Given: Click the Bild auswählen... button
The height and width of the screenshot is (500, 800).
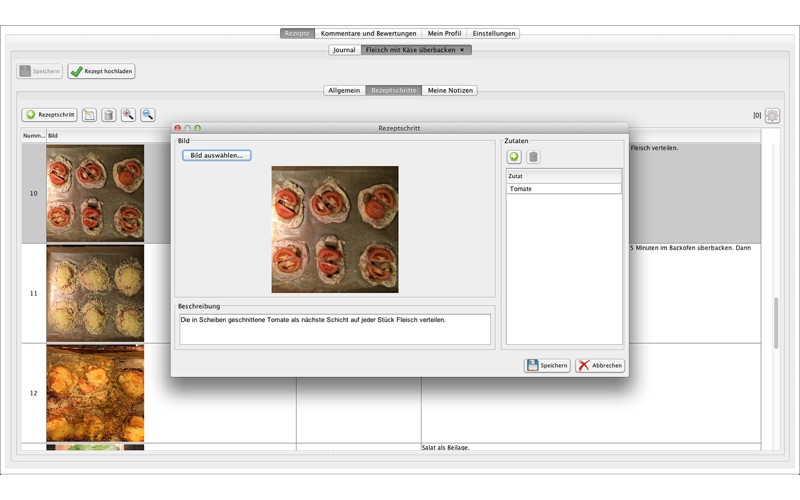Looking at the screenshot, I should coord(217,155).
